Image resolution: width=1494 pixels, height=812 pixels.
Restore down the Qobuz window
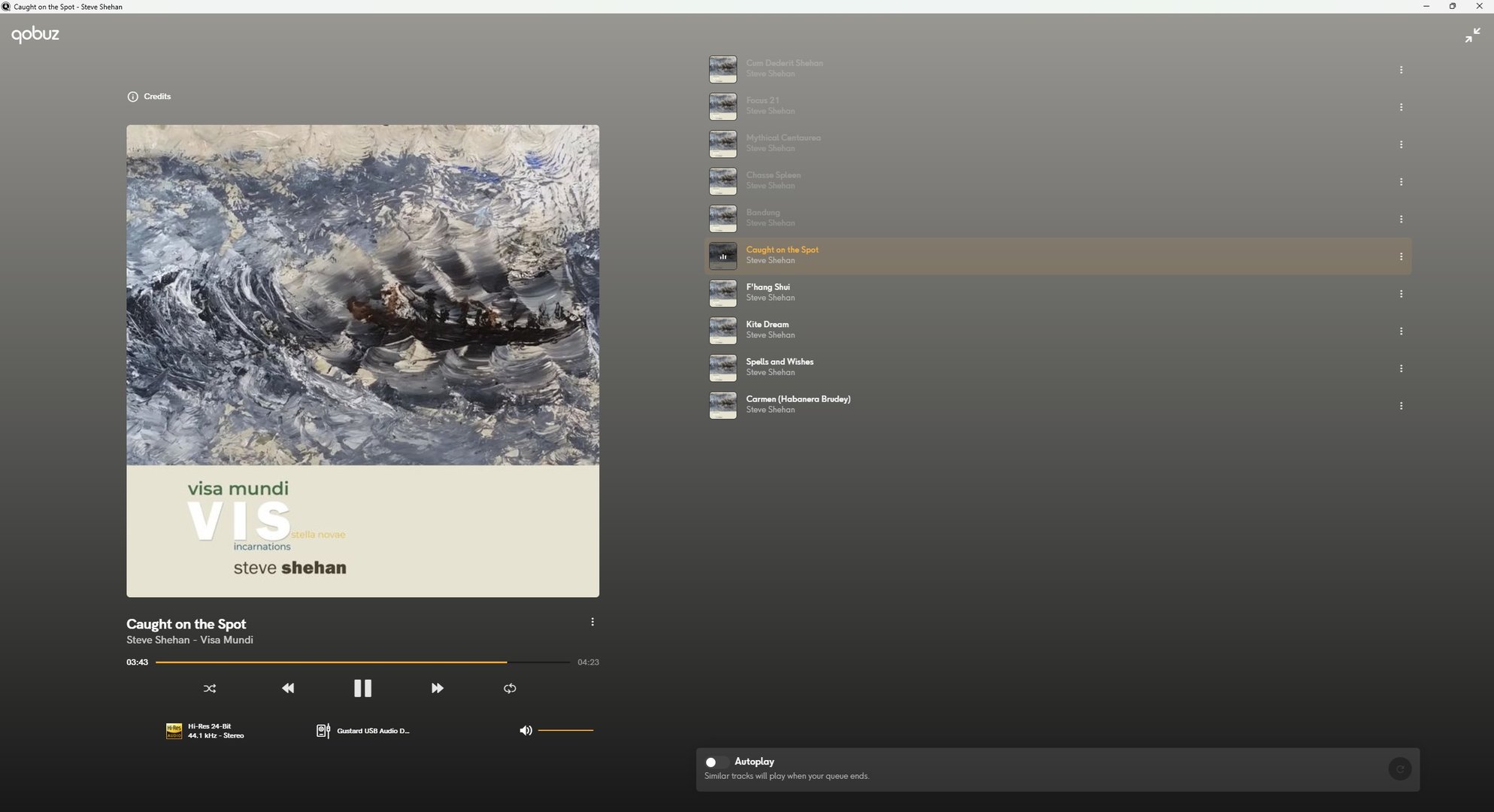[1453, 6]
